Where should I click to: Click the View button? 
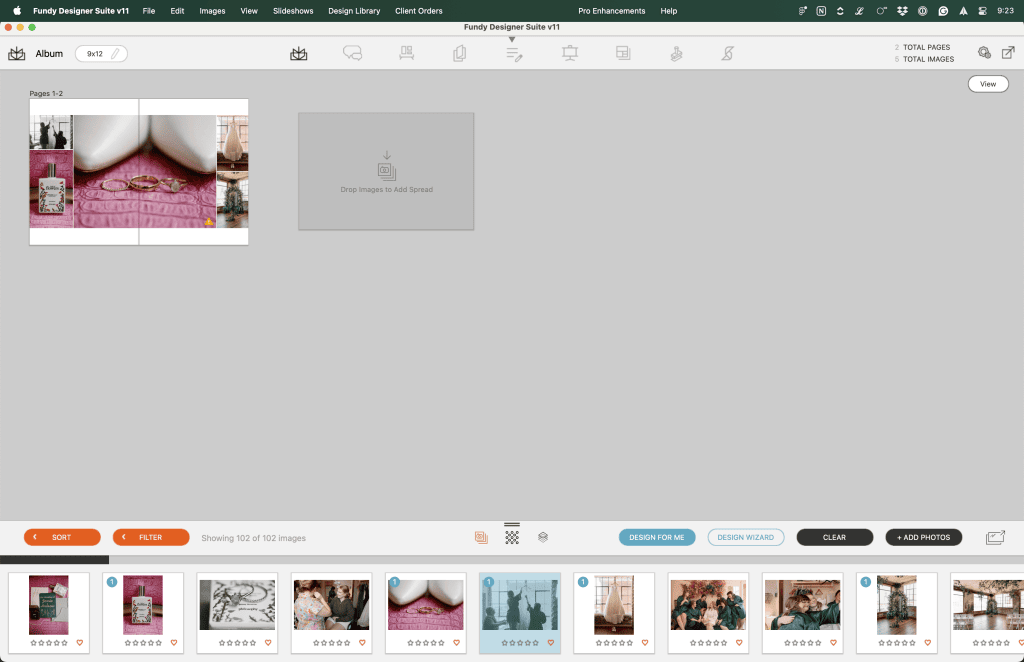[x=987, y=84]
